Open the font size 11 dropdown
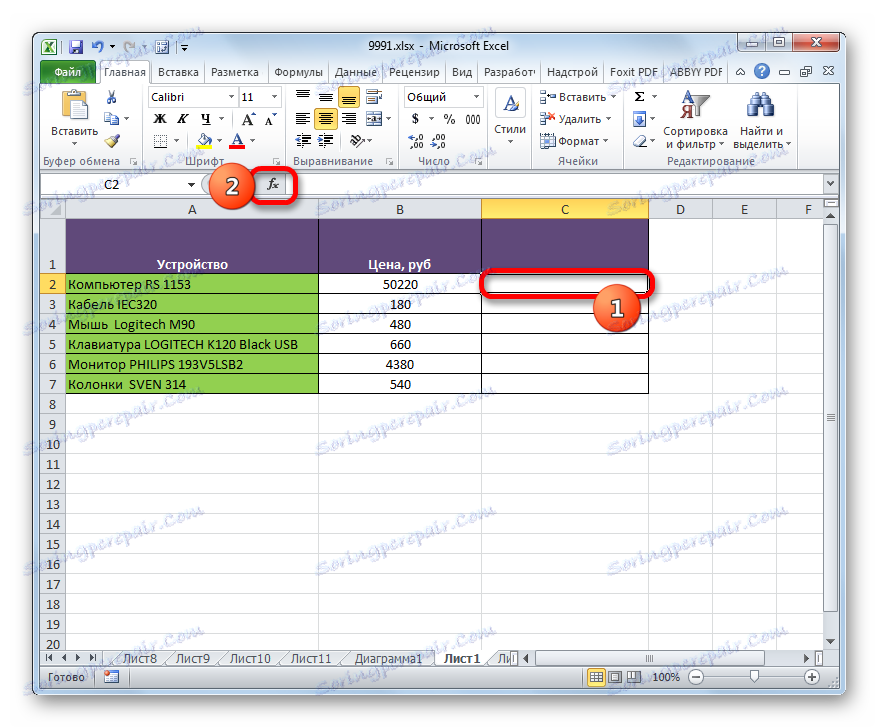 coord(274,97)
